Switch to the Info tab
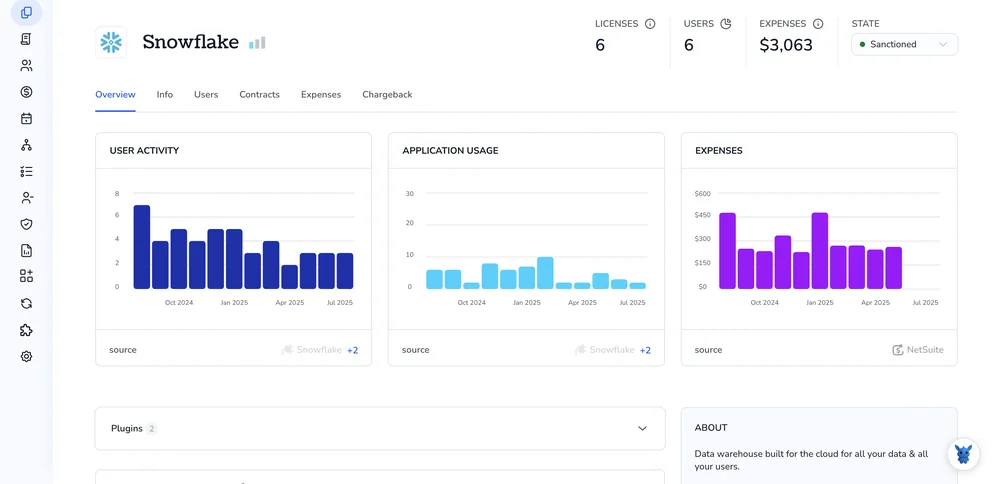Image resolution: width=1000 pixels, height=484 pixels. pyautogui.click(x=165, y=94)
